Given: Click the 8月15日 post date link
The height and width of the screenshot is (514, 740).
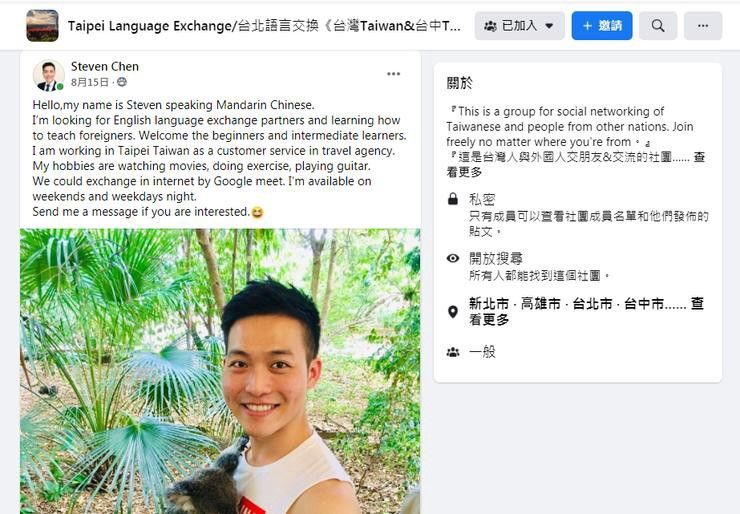Looking at the screenshot, I should click(x=90, y=82).
